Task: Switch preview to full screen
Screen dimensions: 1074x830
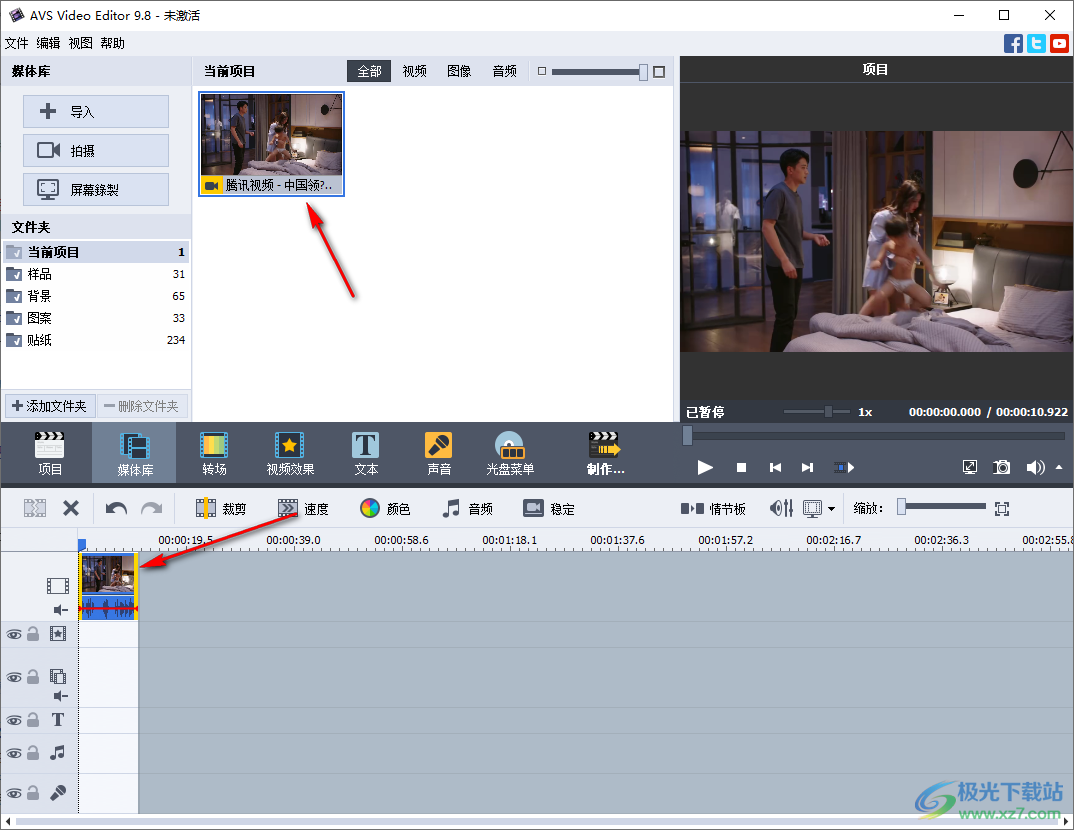Action: point(970,467)
